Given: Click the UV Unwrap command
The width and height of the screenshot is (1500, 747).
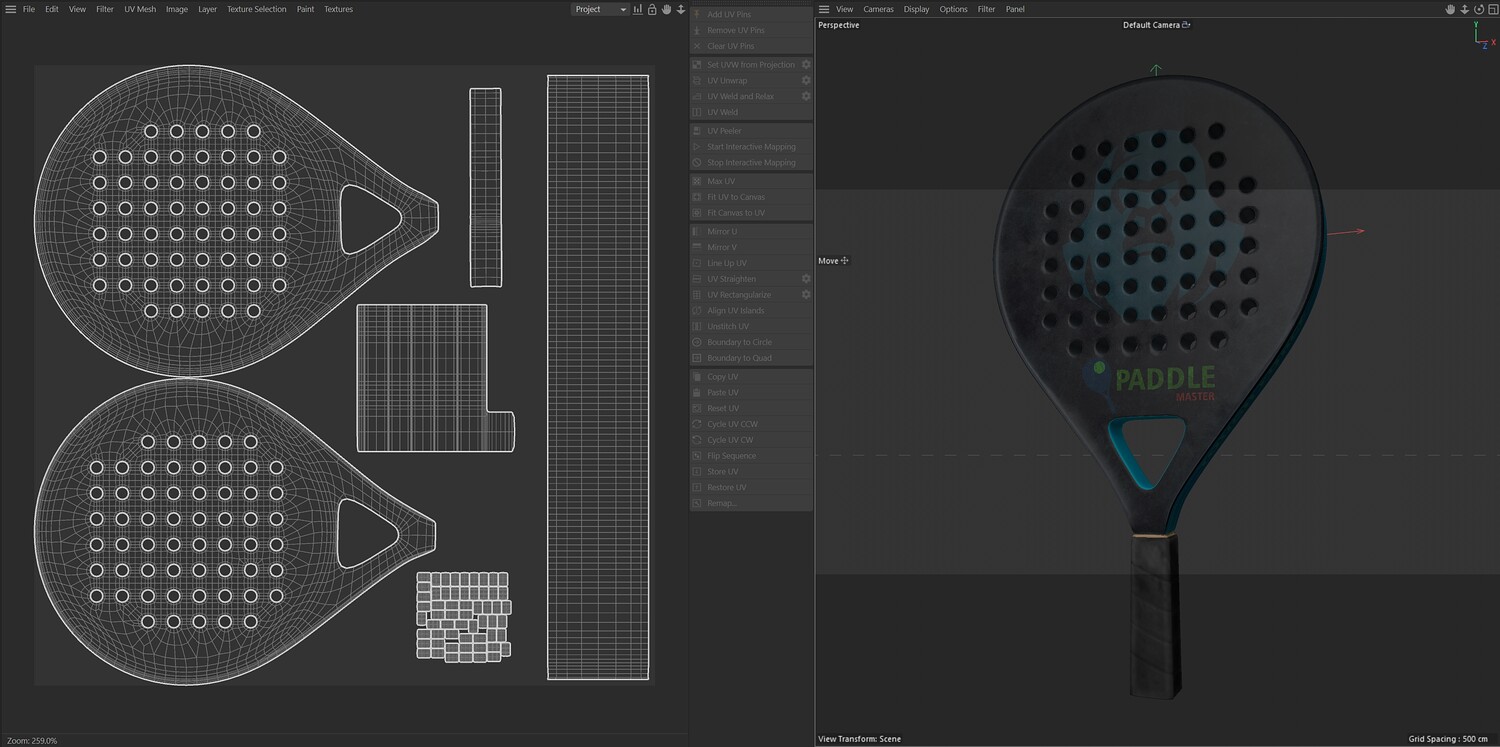Looking at the screenshot, I should coord(744,80).
